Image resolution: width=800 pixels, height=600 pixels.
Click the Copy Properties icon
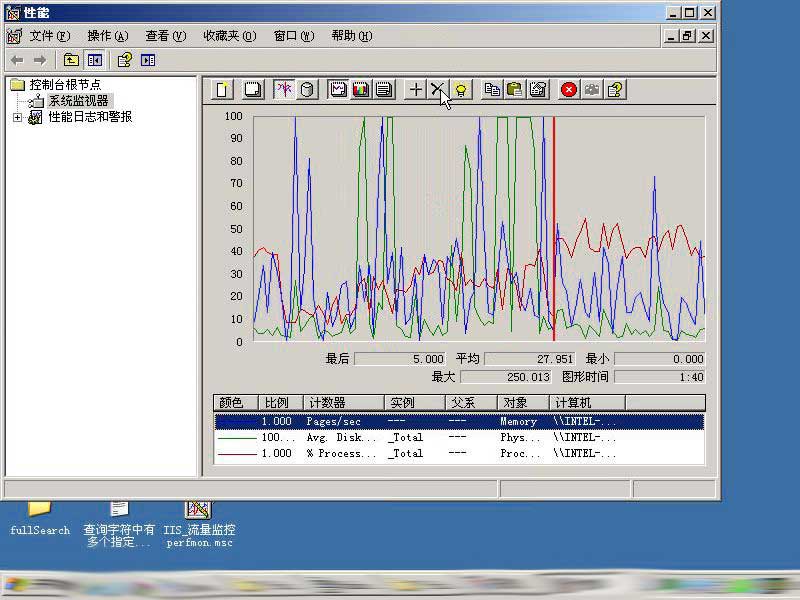tap(492, 90)
